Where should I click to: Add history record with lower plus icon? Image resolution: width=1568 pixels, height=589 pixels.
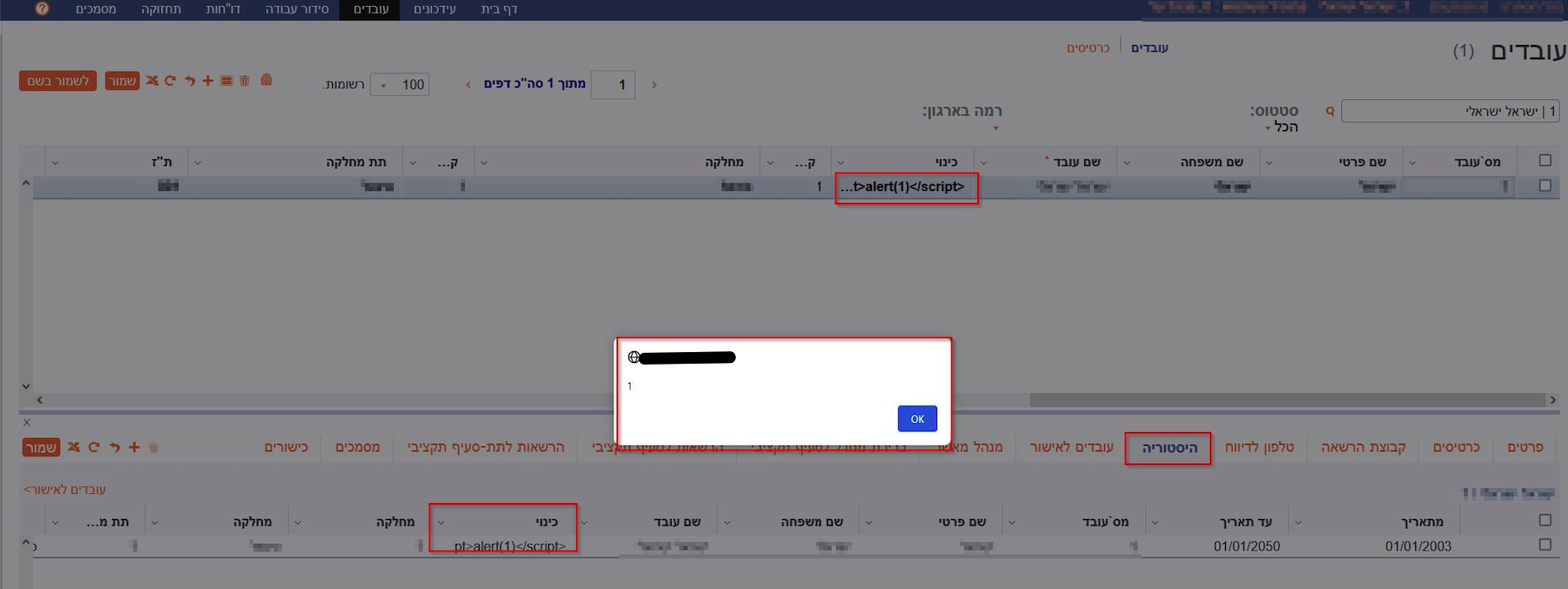(x=134, y=447)
